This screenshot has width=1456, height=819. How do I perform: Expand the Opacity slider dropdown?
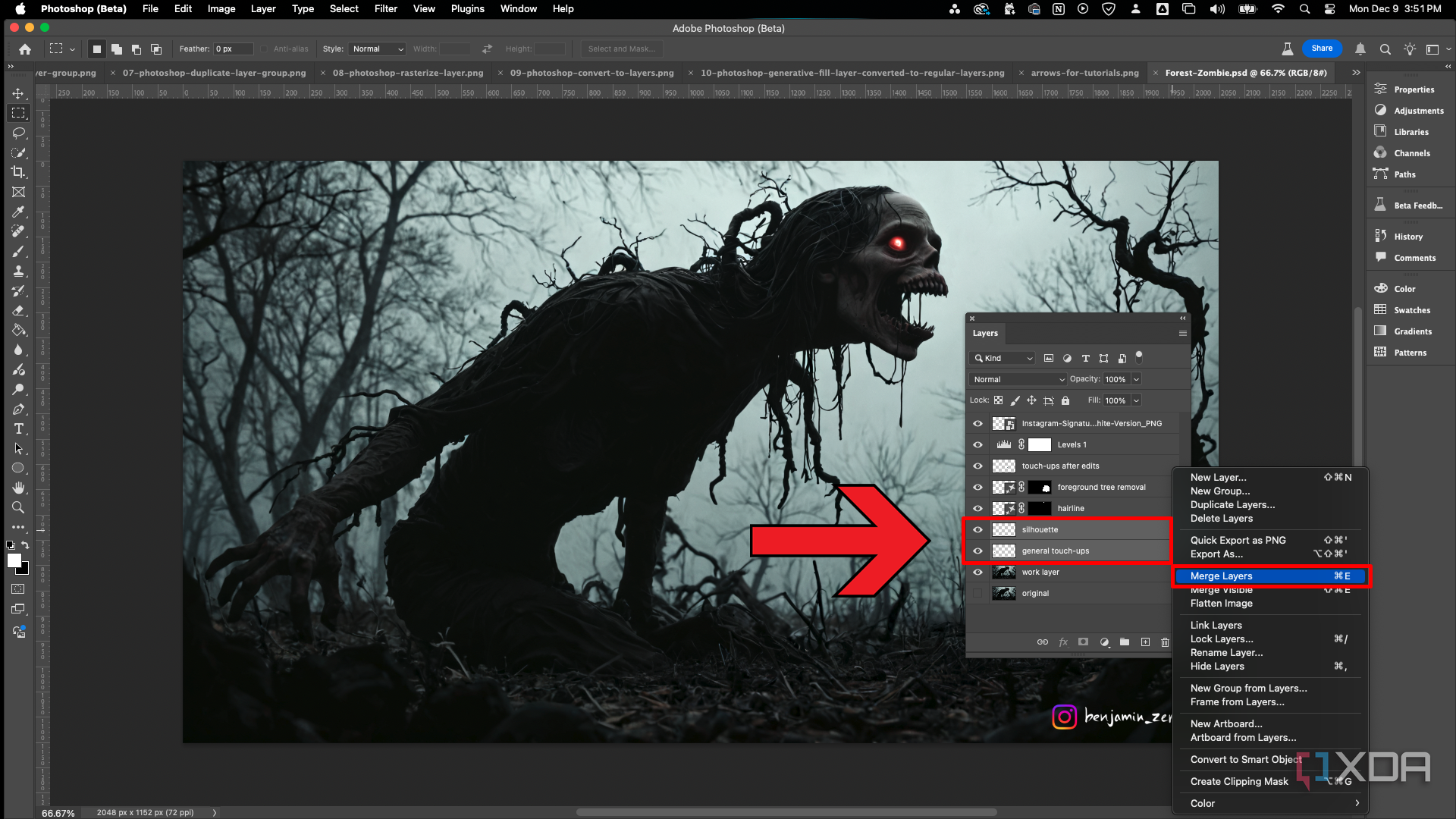[1136, 379]
